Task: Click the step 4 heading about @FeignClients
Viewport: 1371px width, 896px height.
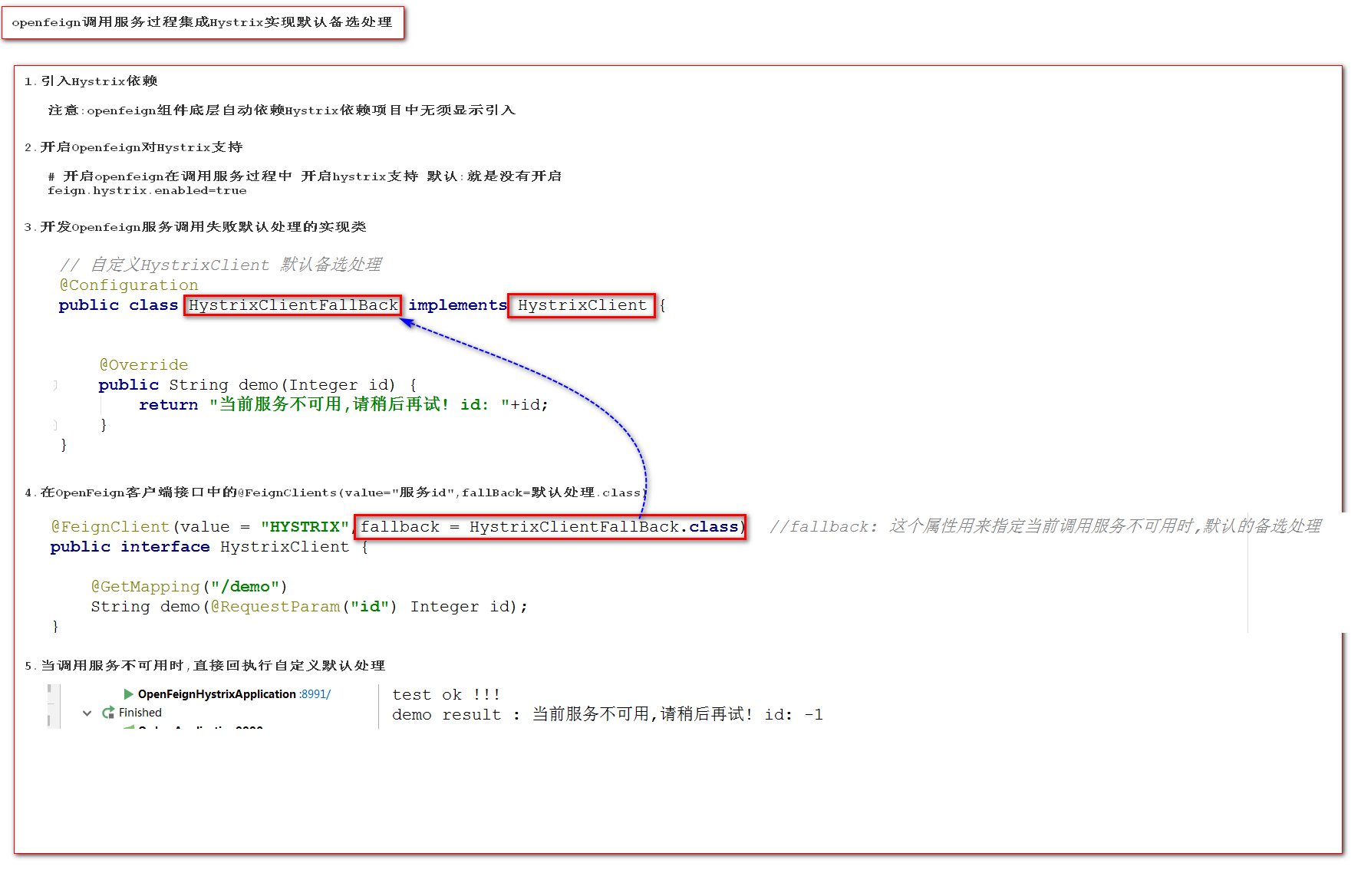Action: click(335, 492)
